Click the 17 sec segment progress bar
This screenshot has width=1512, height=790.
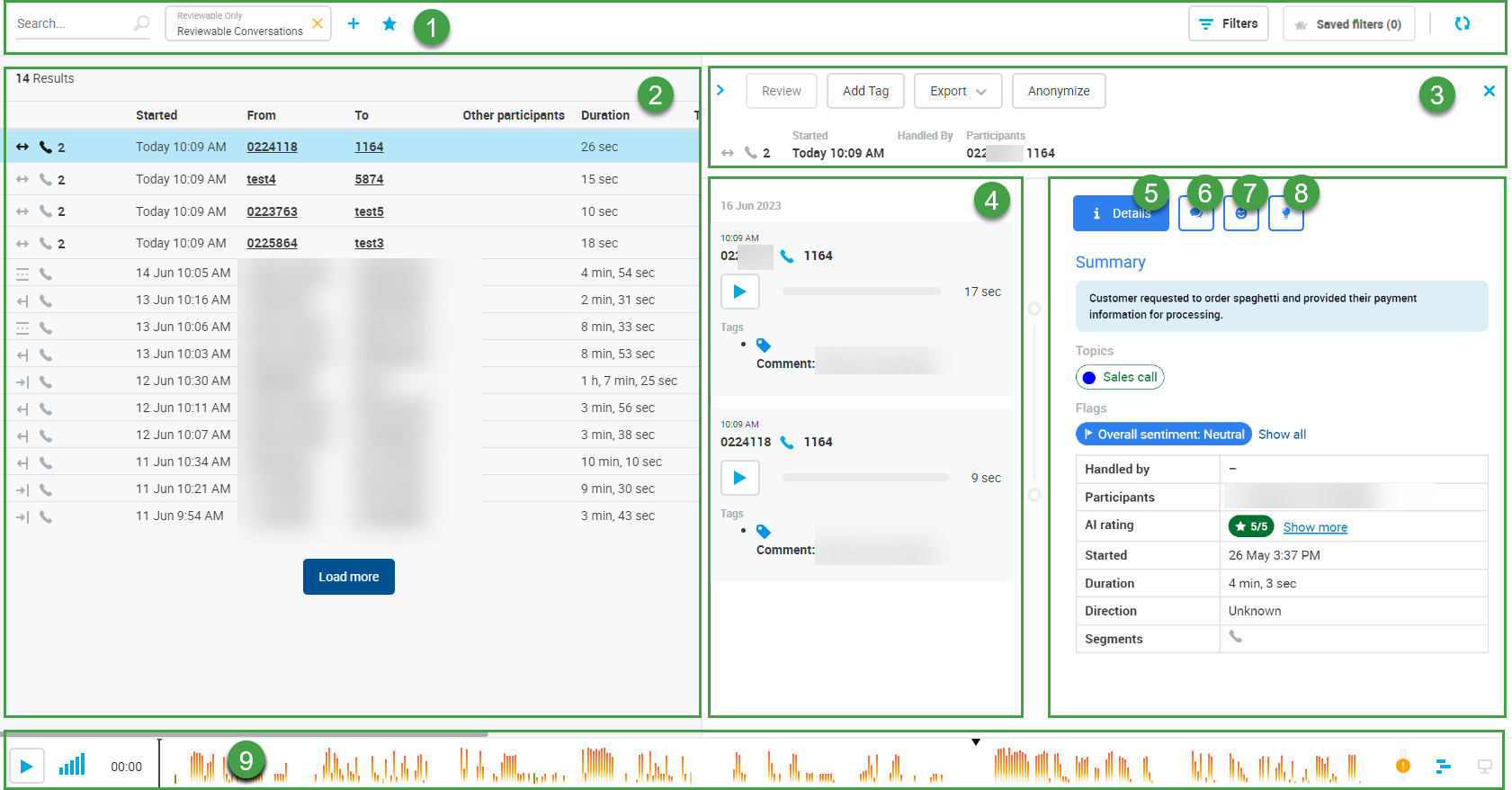coord(861,292)
